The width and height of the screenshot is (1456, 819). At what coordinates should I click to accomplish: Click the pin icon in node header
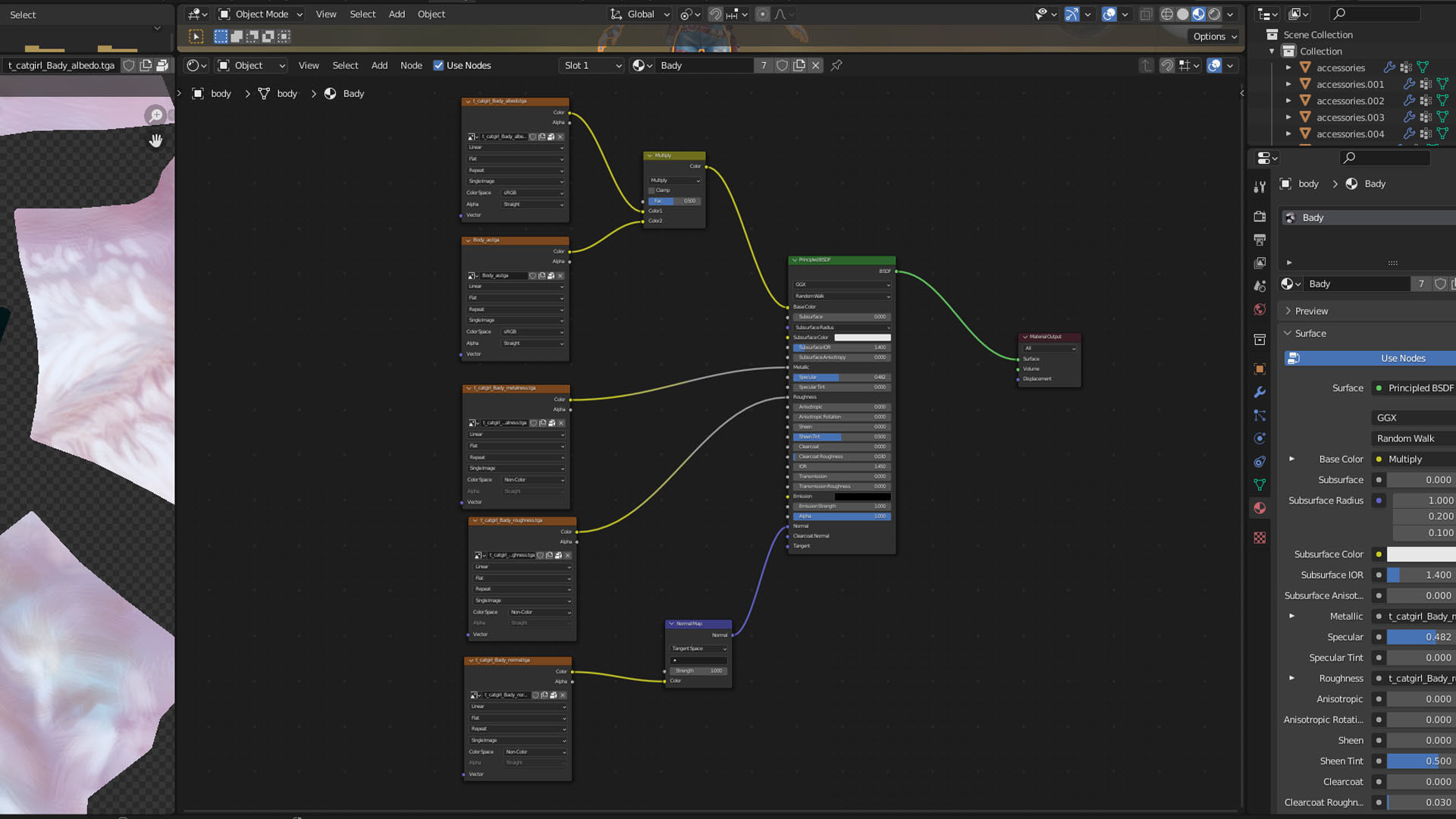click(x=836, y=65)
